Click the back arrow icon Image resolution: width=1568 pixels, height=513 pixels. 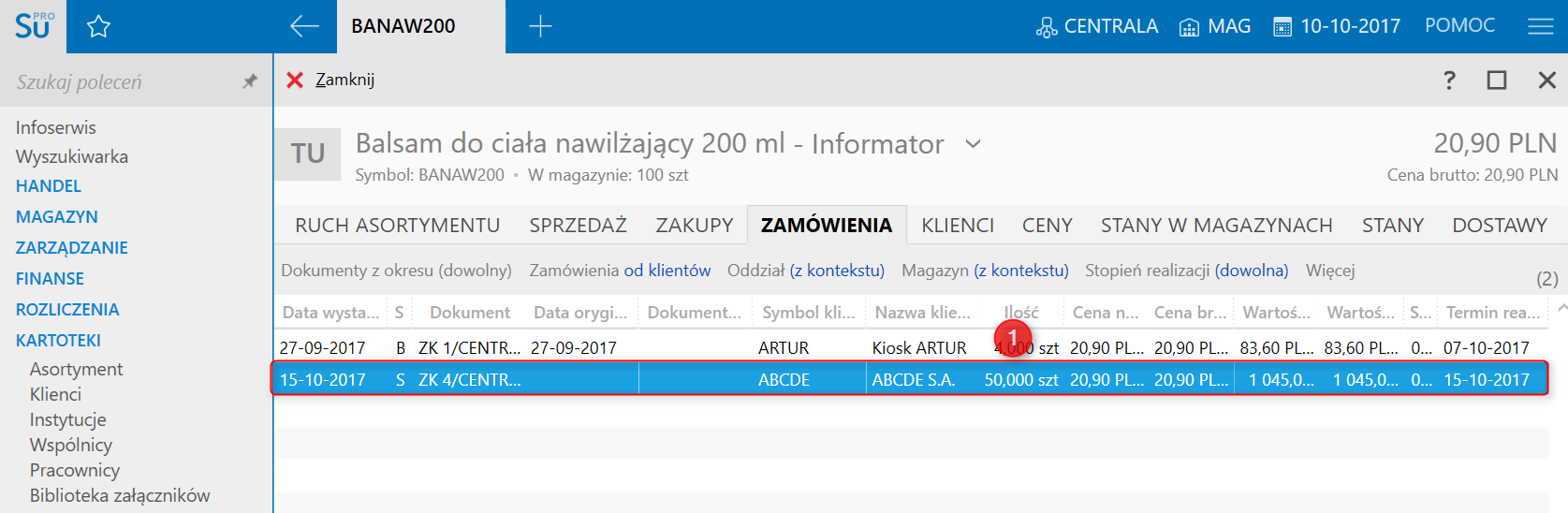coord(304,26)
